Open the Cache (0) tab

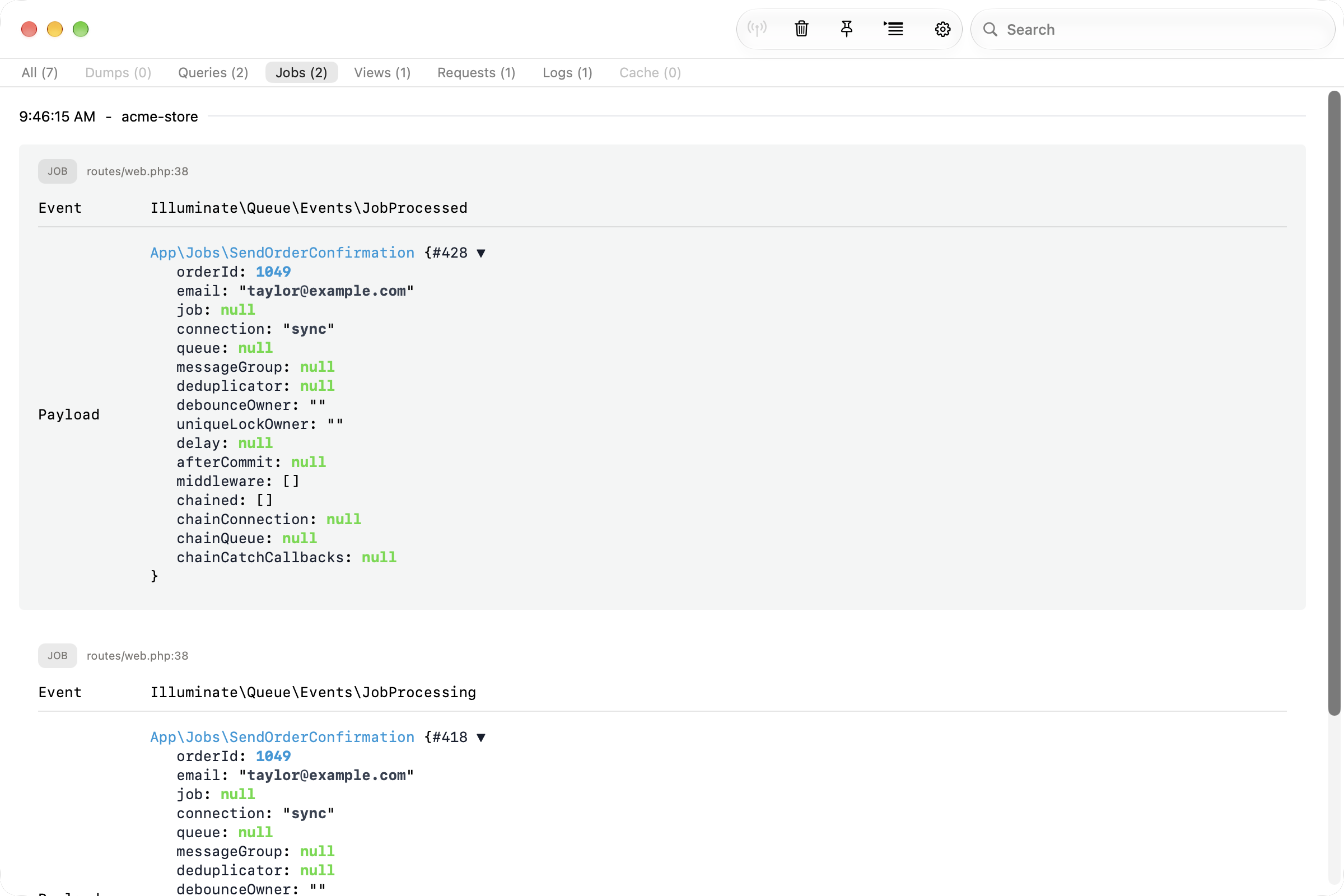coord(650,73)
